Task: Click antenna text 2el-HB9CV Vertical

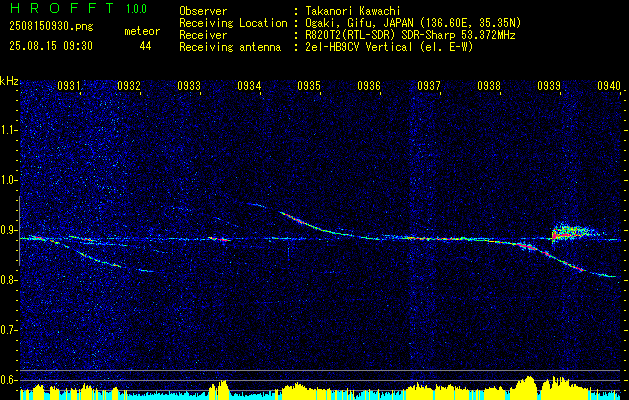Action: (359, 47)
